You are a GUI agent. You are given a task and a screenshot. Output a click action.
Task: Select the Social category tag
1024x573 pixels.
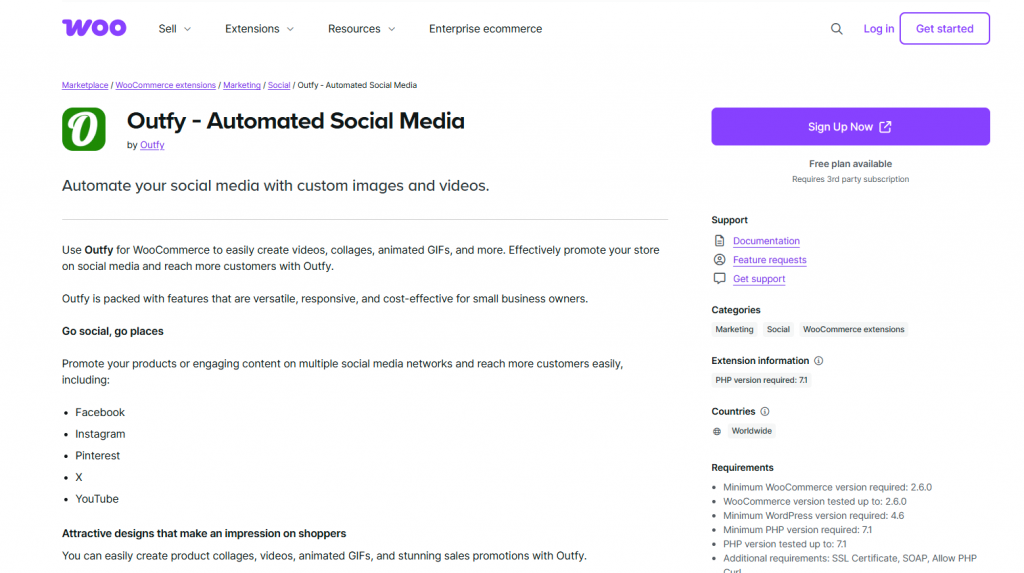click(778, 329)
